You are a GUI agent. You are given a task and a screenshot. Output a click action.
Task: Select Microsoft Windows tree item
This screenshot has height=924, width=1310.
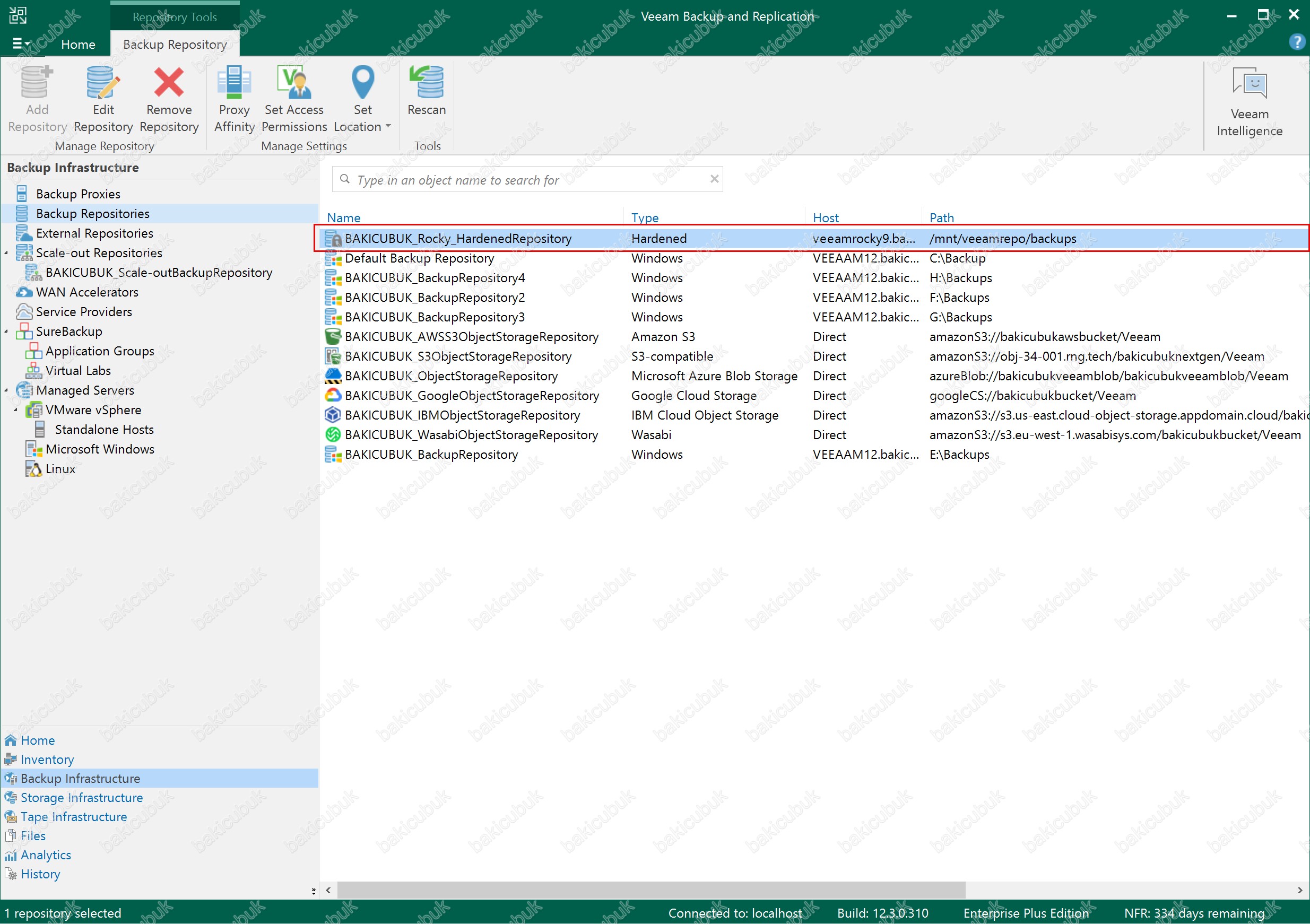(100, 449)
